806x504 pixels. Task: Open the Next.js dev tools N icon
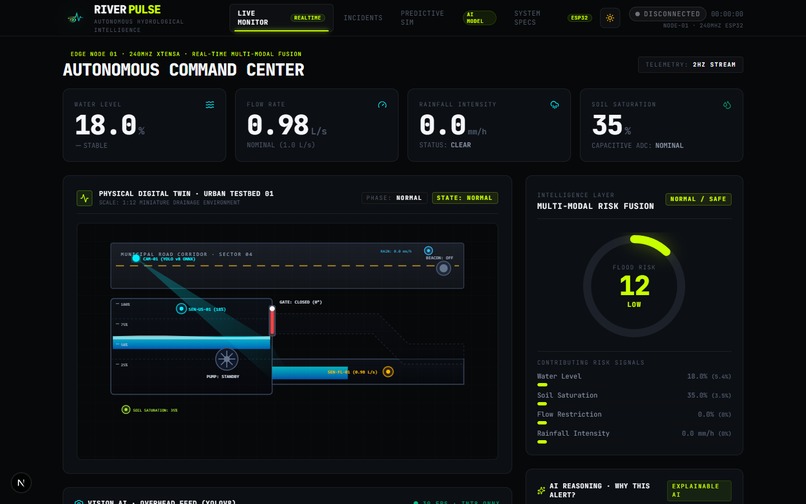[x=21, y=482]
